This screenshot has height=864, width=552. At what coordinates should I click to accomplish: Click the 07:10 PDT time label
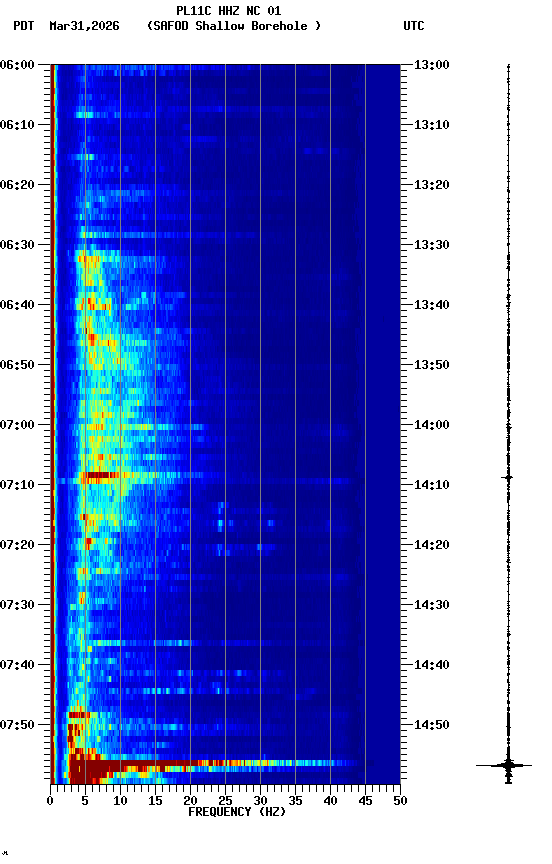click(x=17, y=485)
